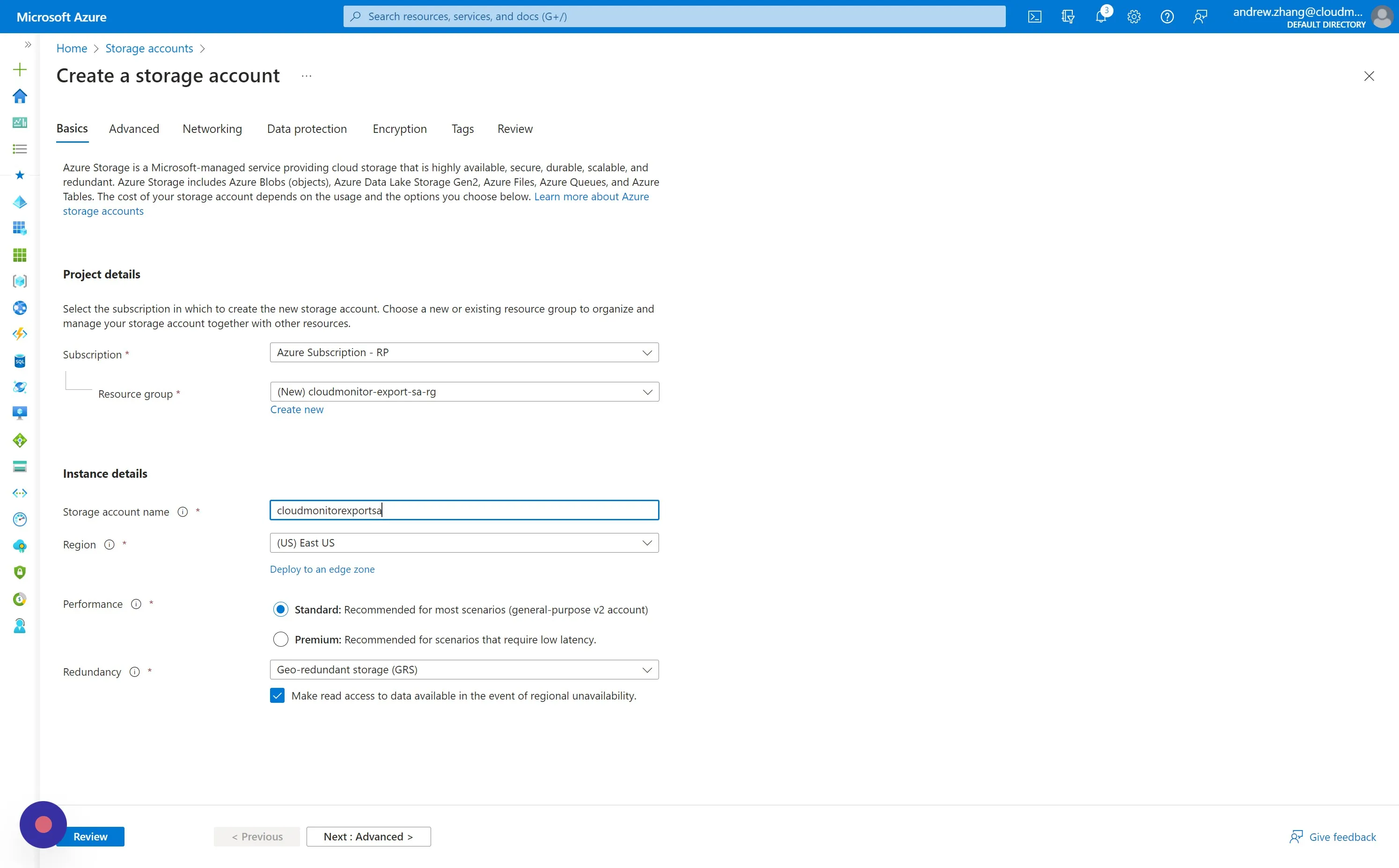Switch to the Review tab

click(515, 129)
